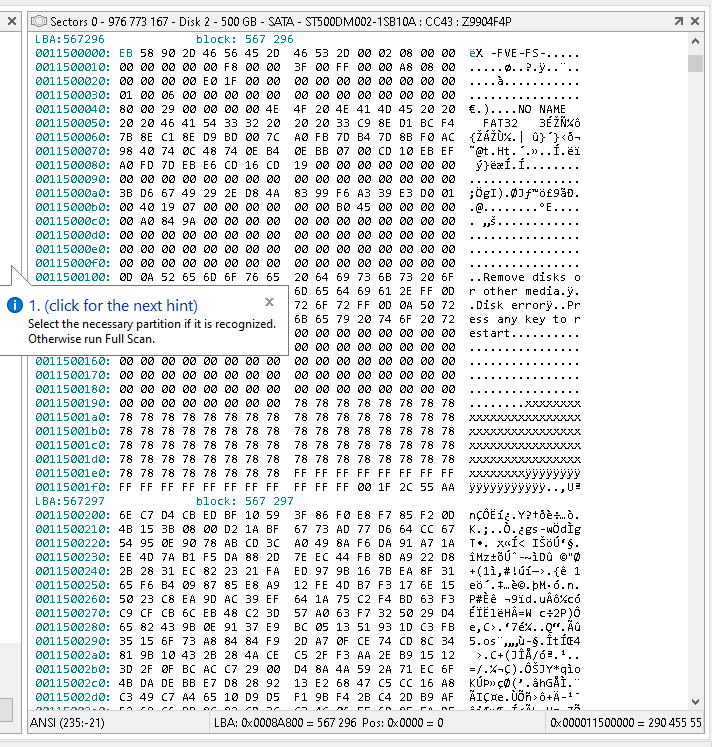712x747 pixels.
Task: Click LBA:567297 header label
Action: click(x=70, y=501)
